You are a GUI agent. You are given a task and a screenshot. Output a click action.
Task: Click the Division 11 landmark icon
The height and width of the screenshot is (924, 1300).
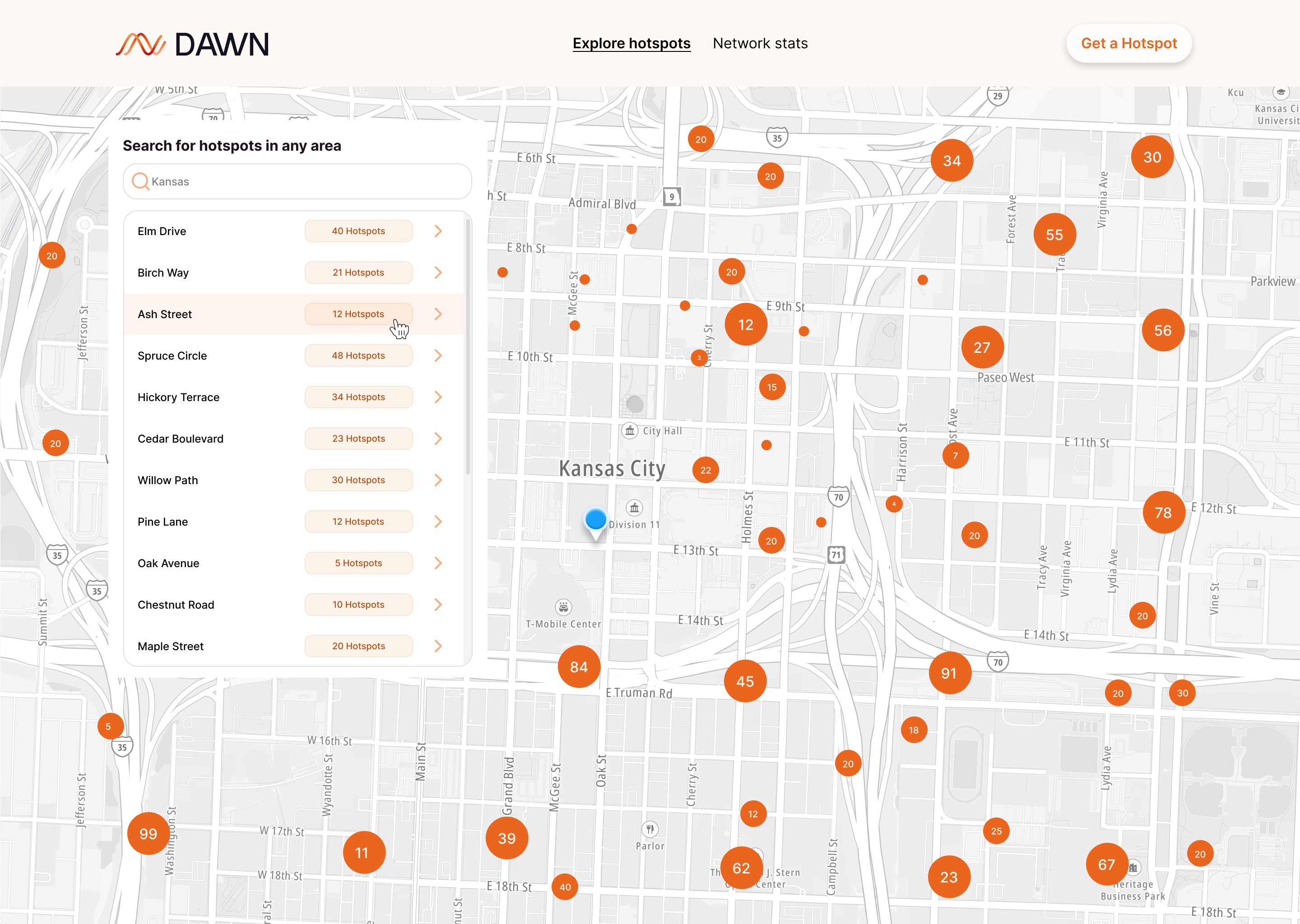(x=634, y=508)
